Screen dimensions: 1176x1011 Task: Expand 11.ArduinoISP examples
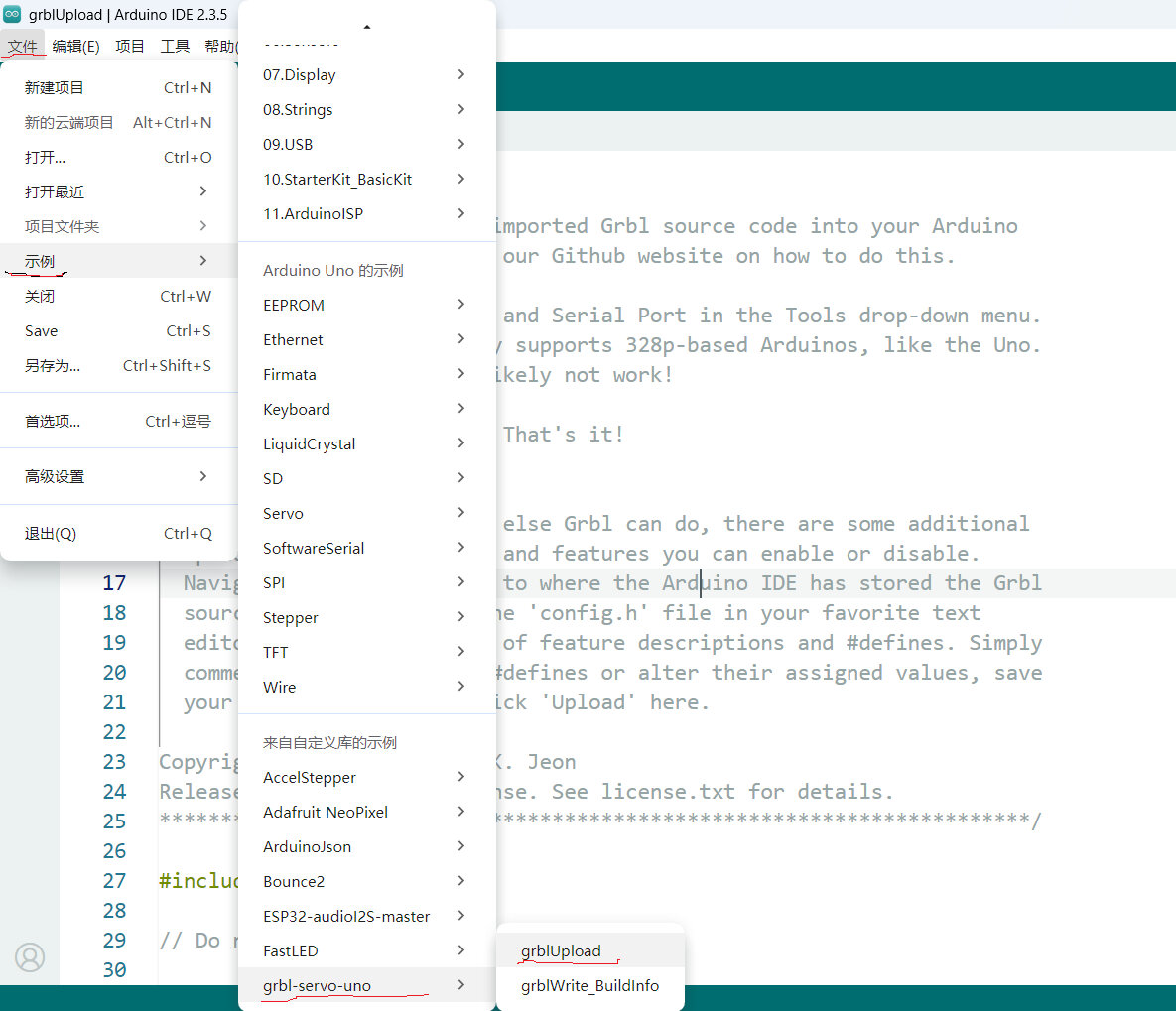pos(367,213)
